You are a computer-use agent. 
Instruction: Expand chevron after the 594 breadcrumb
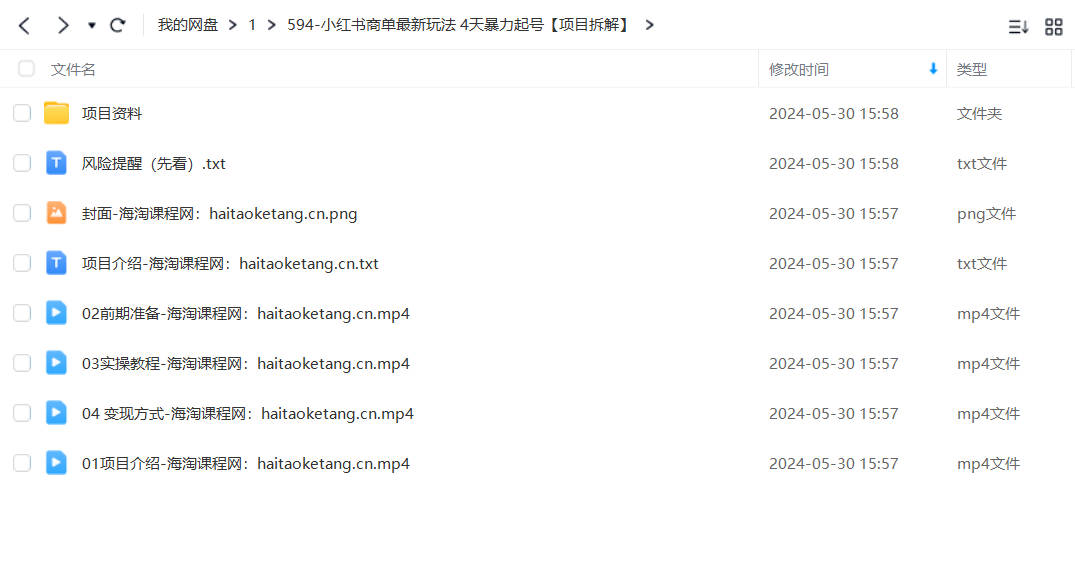[x=649, y=25]
